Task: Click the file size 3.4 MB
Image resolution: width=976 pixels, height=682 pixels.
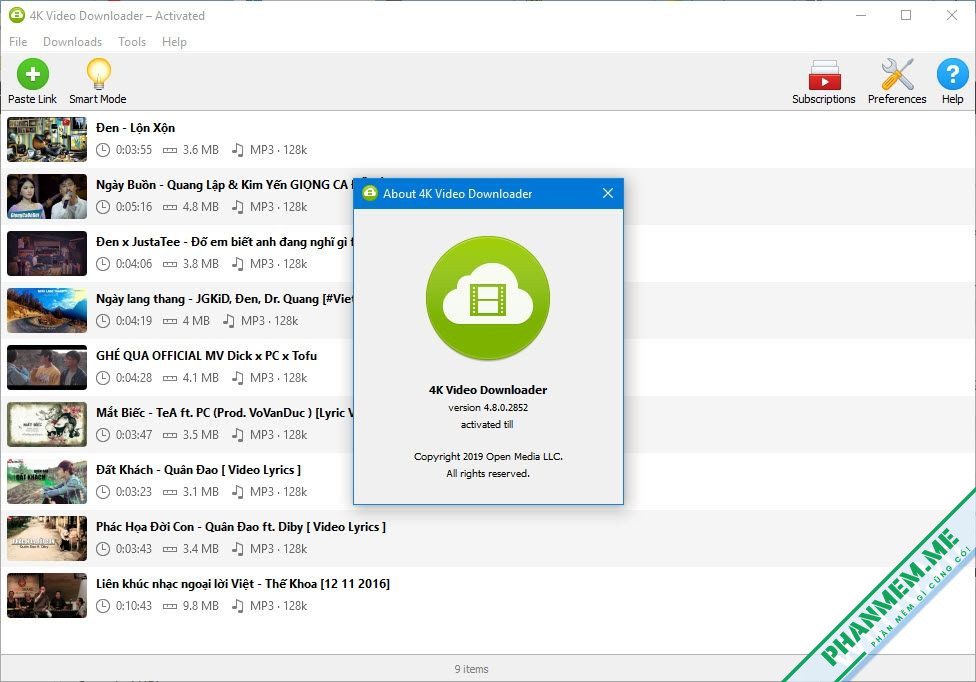Action: click(x=200, y=549)
